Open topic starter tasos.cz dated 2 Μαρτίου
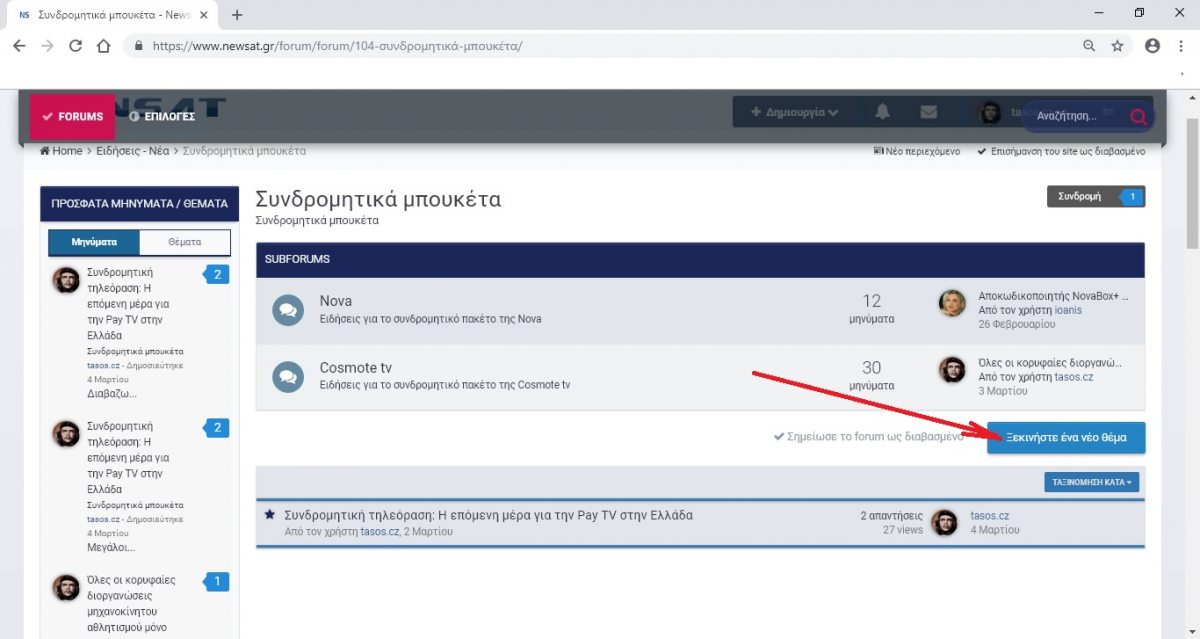1200x639 pixels. point(380,532)
